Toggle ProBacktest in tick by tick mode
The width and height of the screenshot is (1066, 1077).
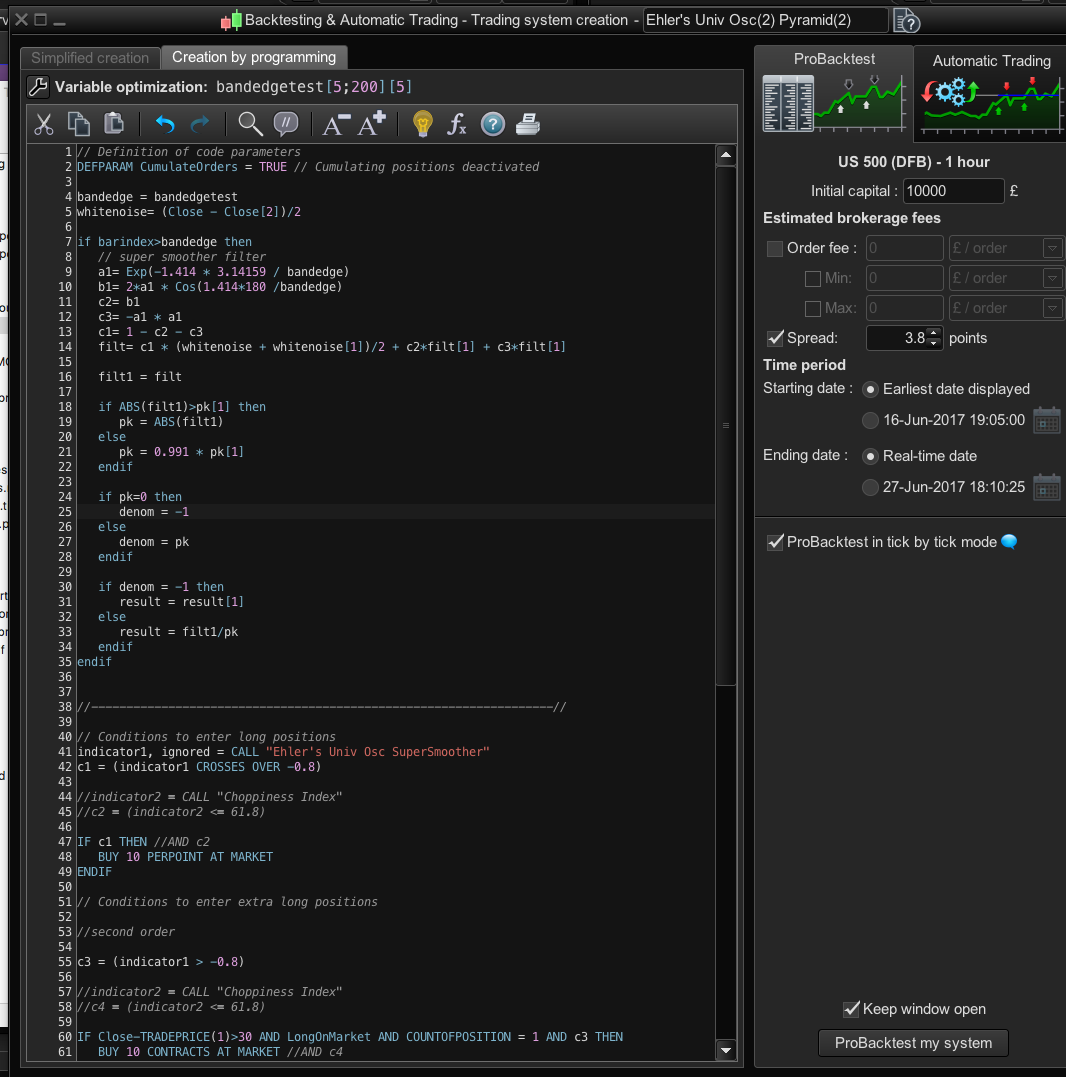tap(775, 542)
